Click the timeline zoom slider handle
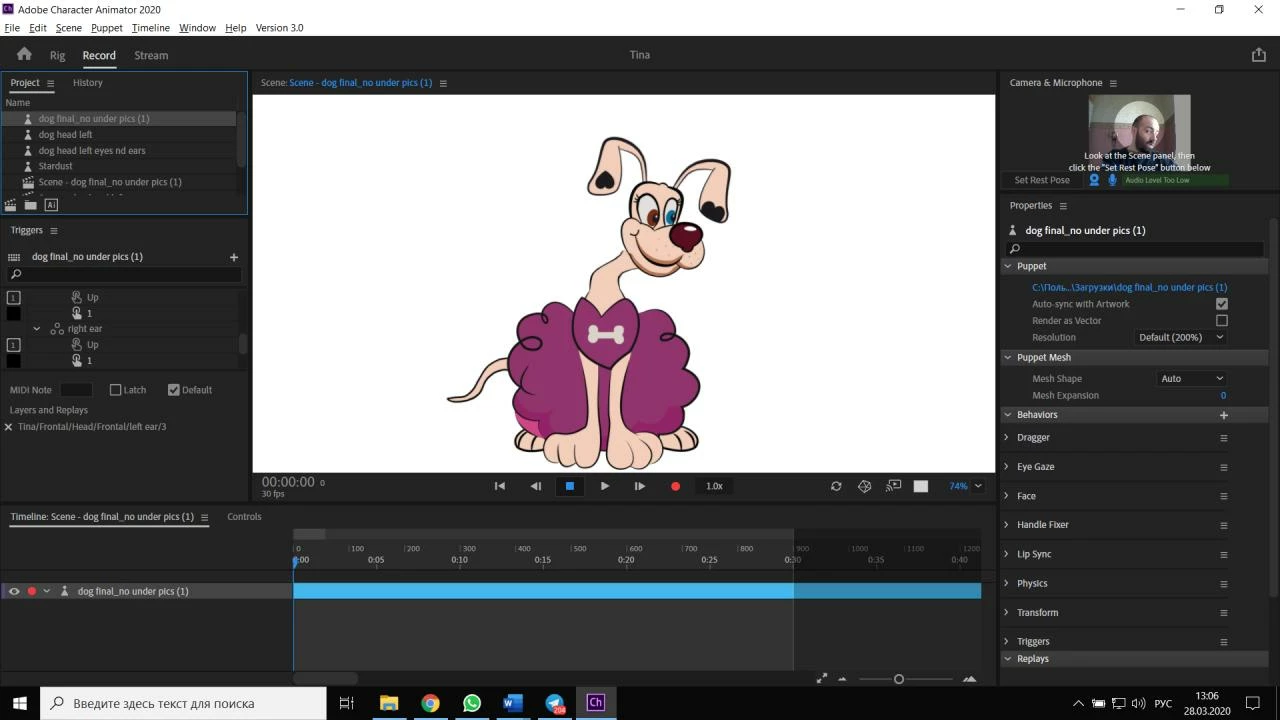 click(899, 679)
